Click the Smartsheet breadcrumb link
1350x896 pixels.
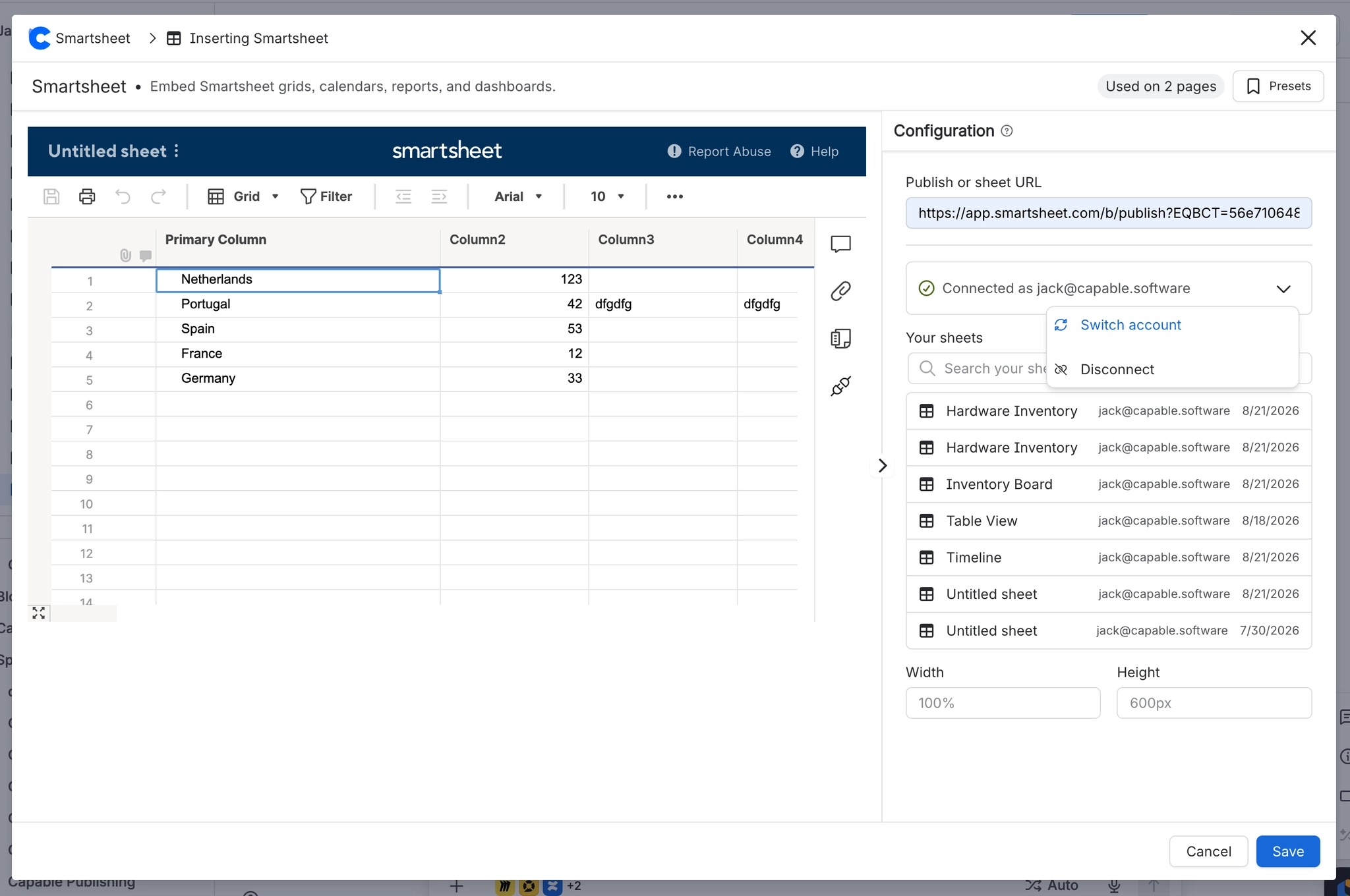[x=93, y=38]
